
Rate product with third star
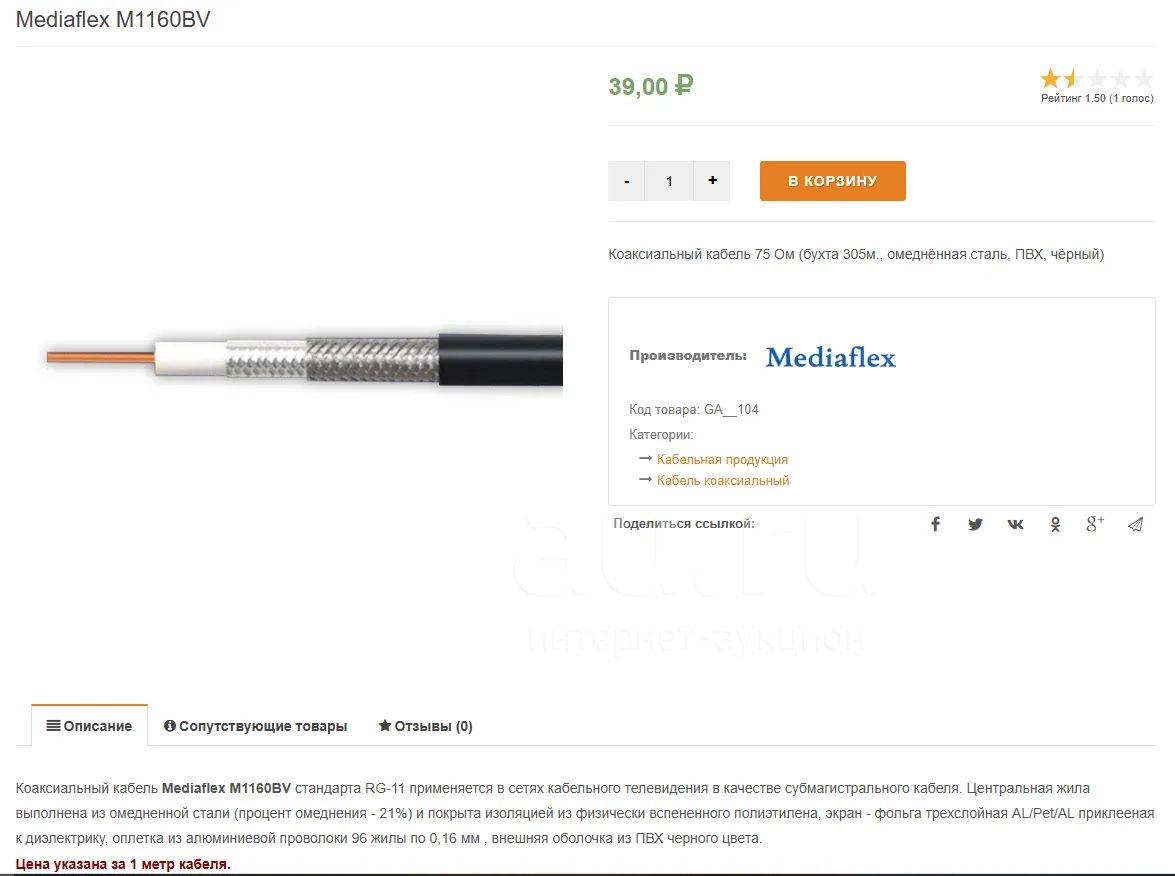pyautogui.click(x=1097, y=78)
